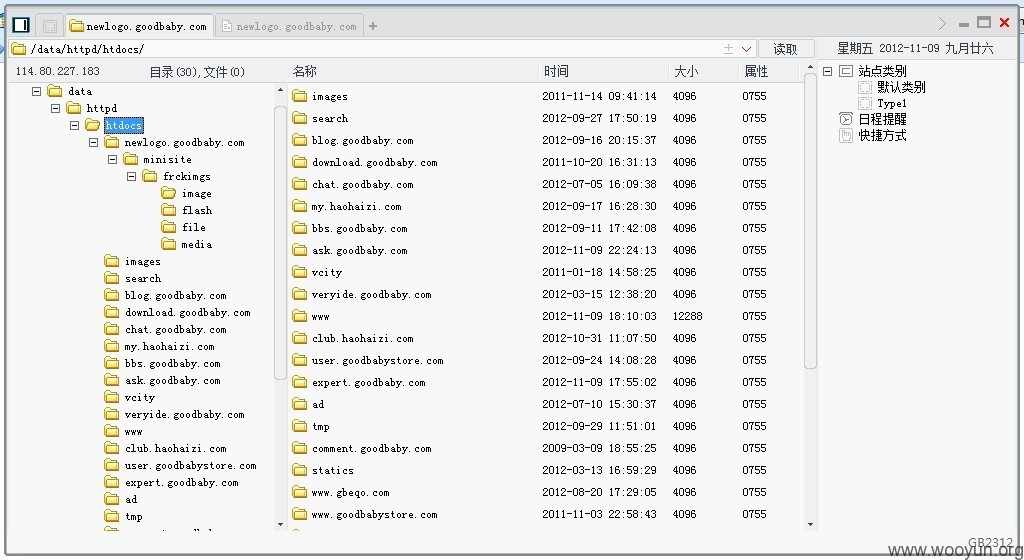Click vcity folder icon in file list
The width and height of the screenshot is (1024, 560).
[x=300, y=272]
